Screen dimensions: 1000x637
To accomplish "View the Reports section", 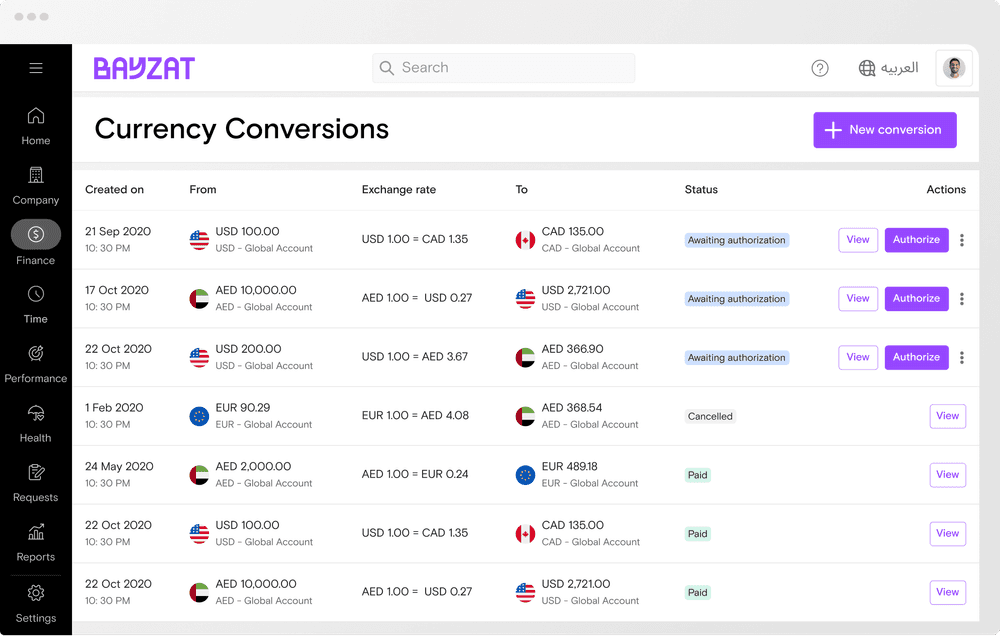I will [x=35, y=540].
